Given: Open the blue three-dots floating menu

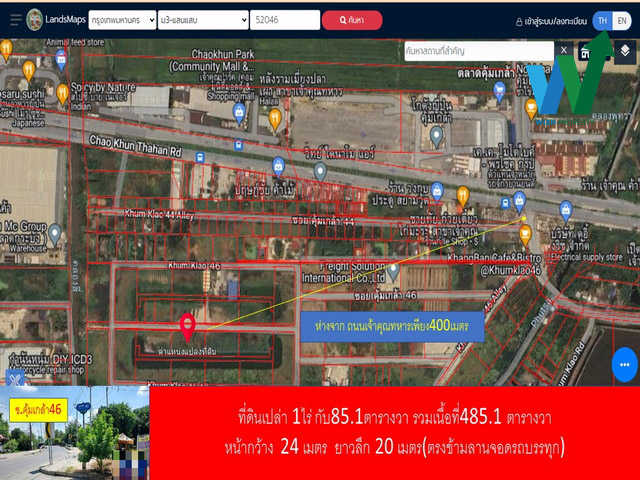Looking at the screenshot, I should (624, 364).
